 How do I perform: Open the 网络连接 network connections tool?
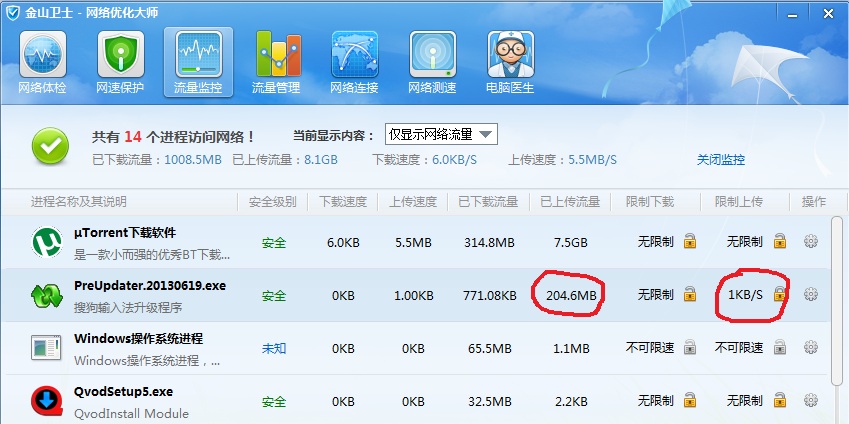(354, 62)
